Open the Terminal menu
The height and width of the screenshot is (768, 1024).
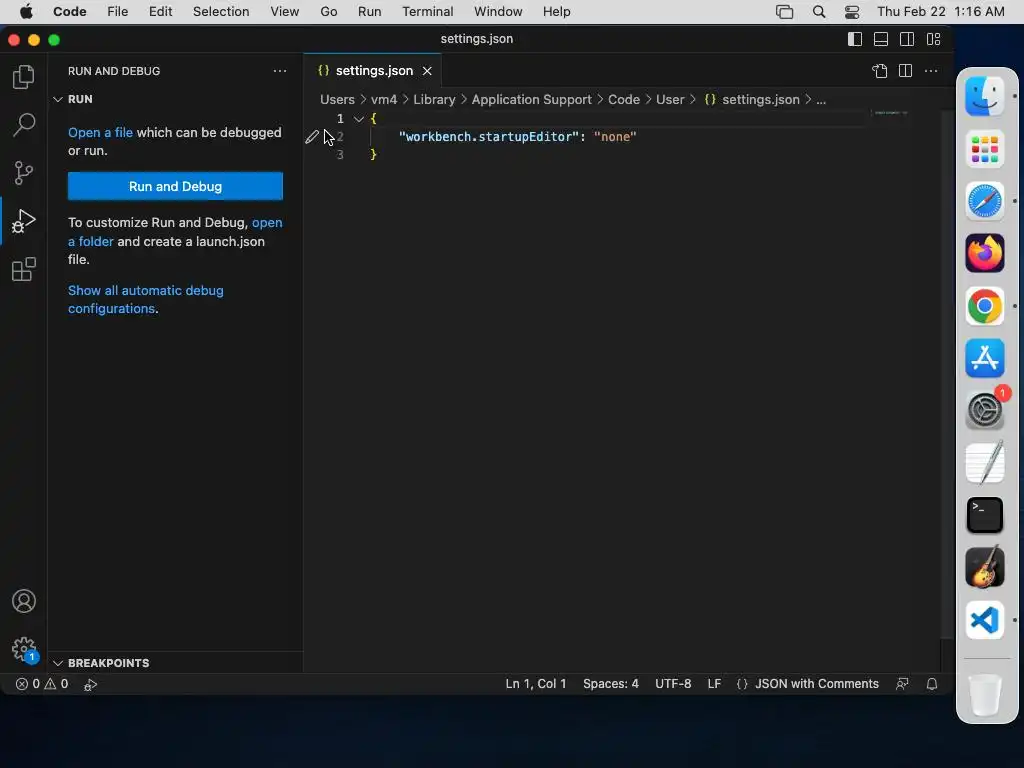[x=427, y=12]
